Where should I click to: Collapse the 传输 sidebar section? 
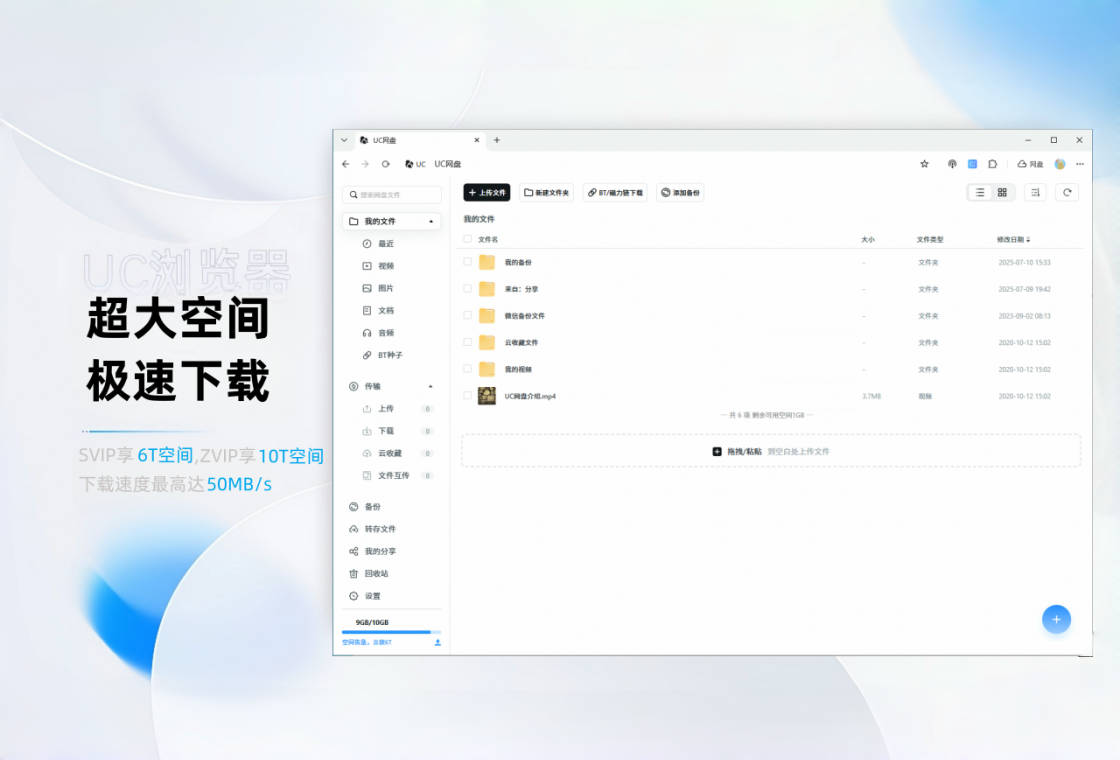pos(431,386)
